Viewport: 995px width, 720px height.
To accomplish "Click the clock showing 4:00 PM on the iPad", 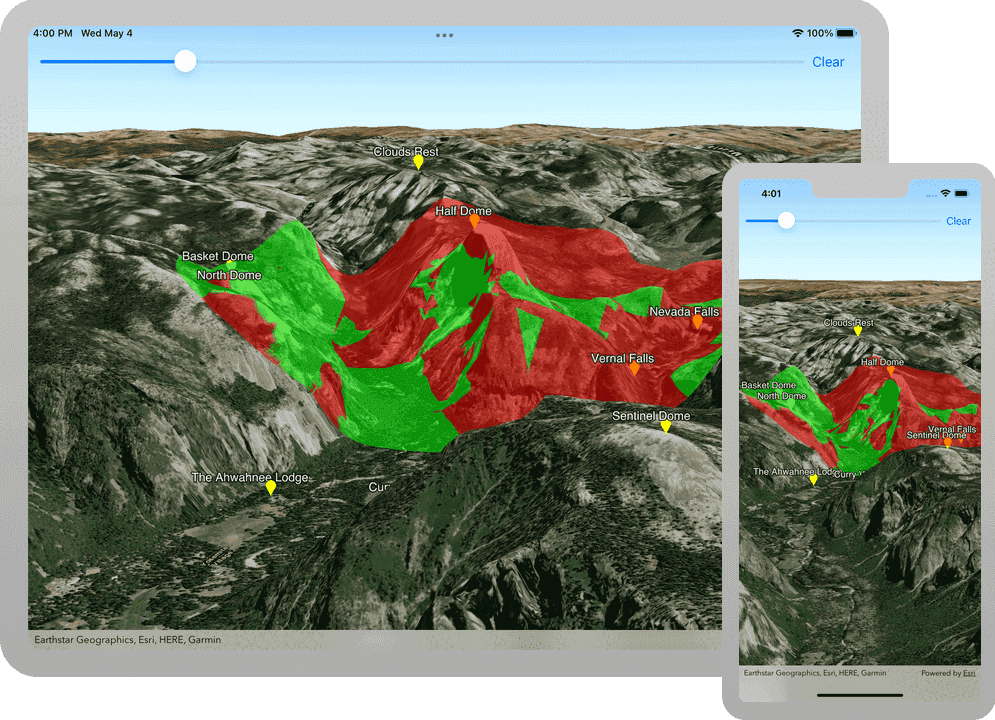I will click(x=54, y=32).
